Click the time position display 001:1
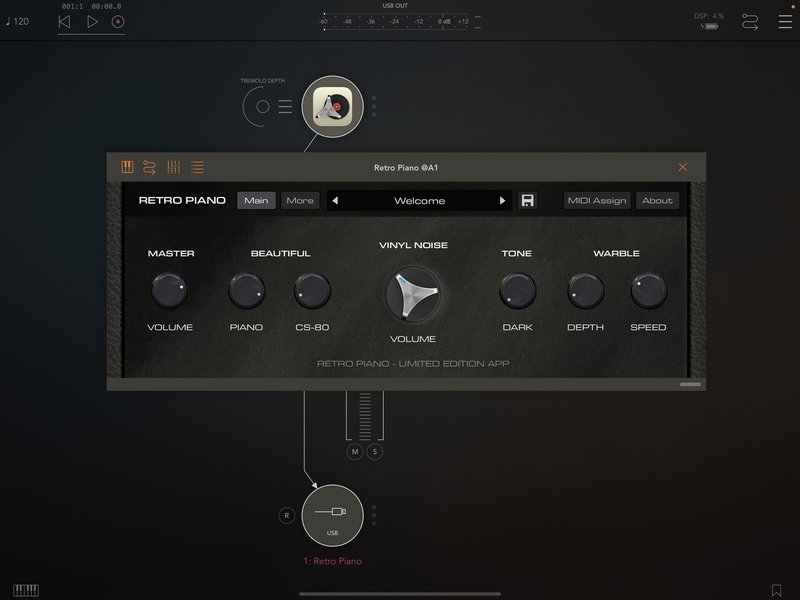The height and width of the screenshot is (600, 800). 72,7
